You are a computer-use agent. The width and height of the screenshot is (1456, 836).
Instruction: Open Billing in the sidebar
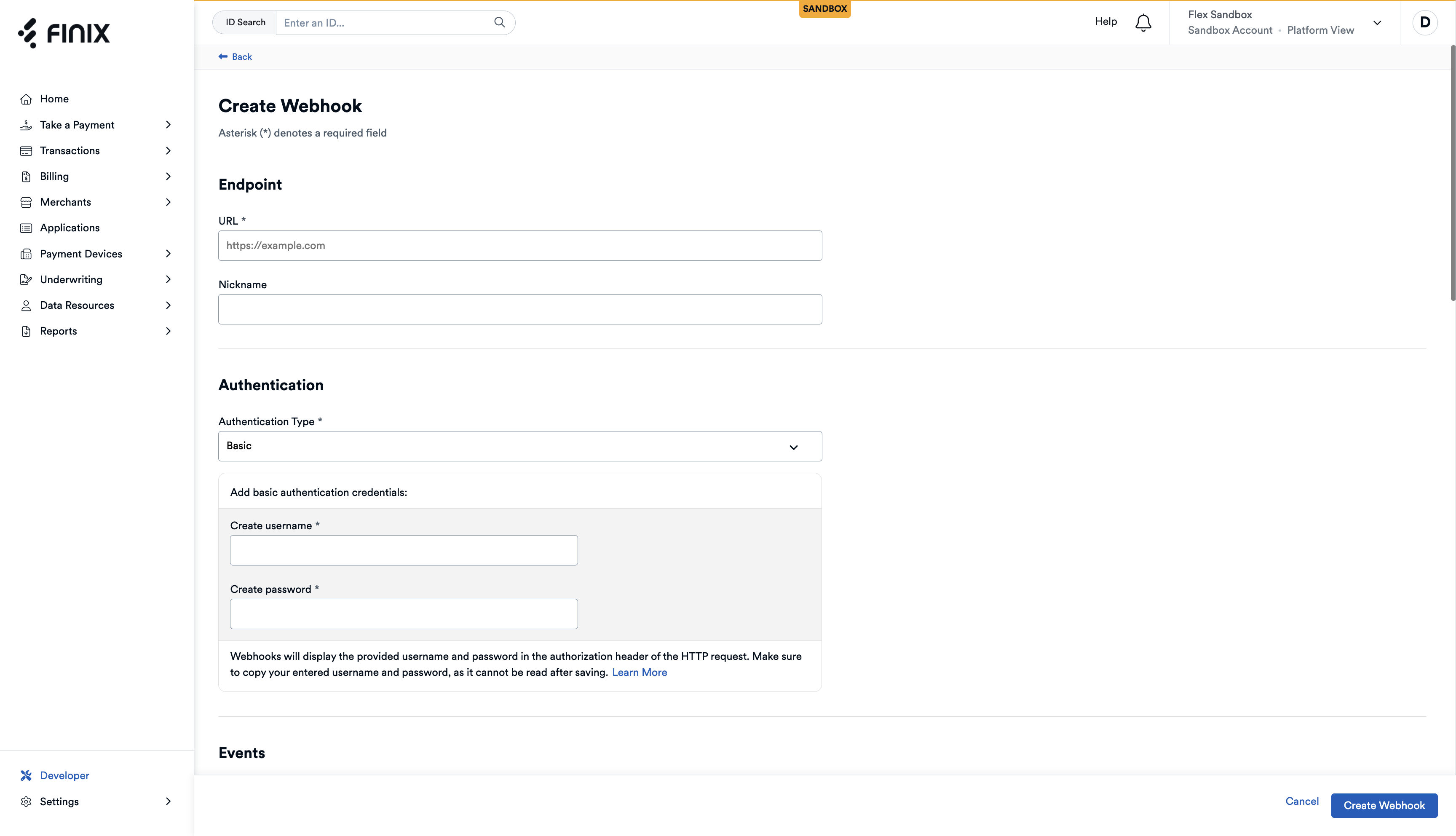[54, 176]
